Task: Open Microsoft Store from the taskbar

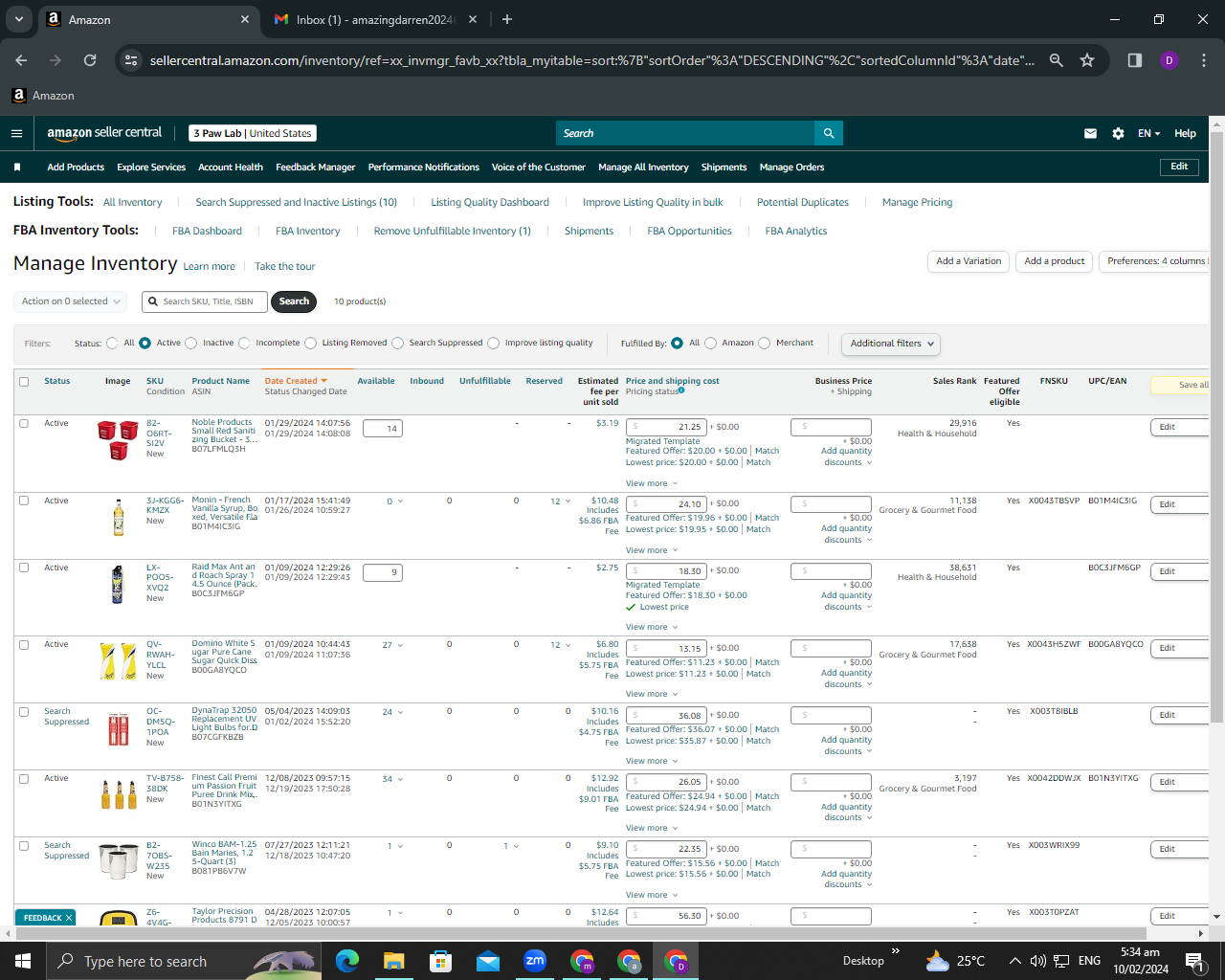Action: click(440, 961)
